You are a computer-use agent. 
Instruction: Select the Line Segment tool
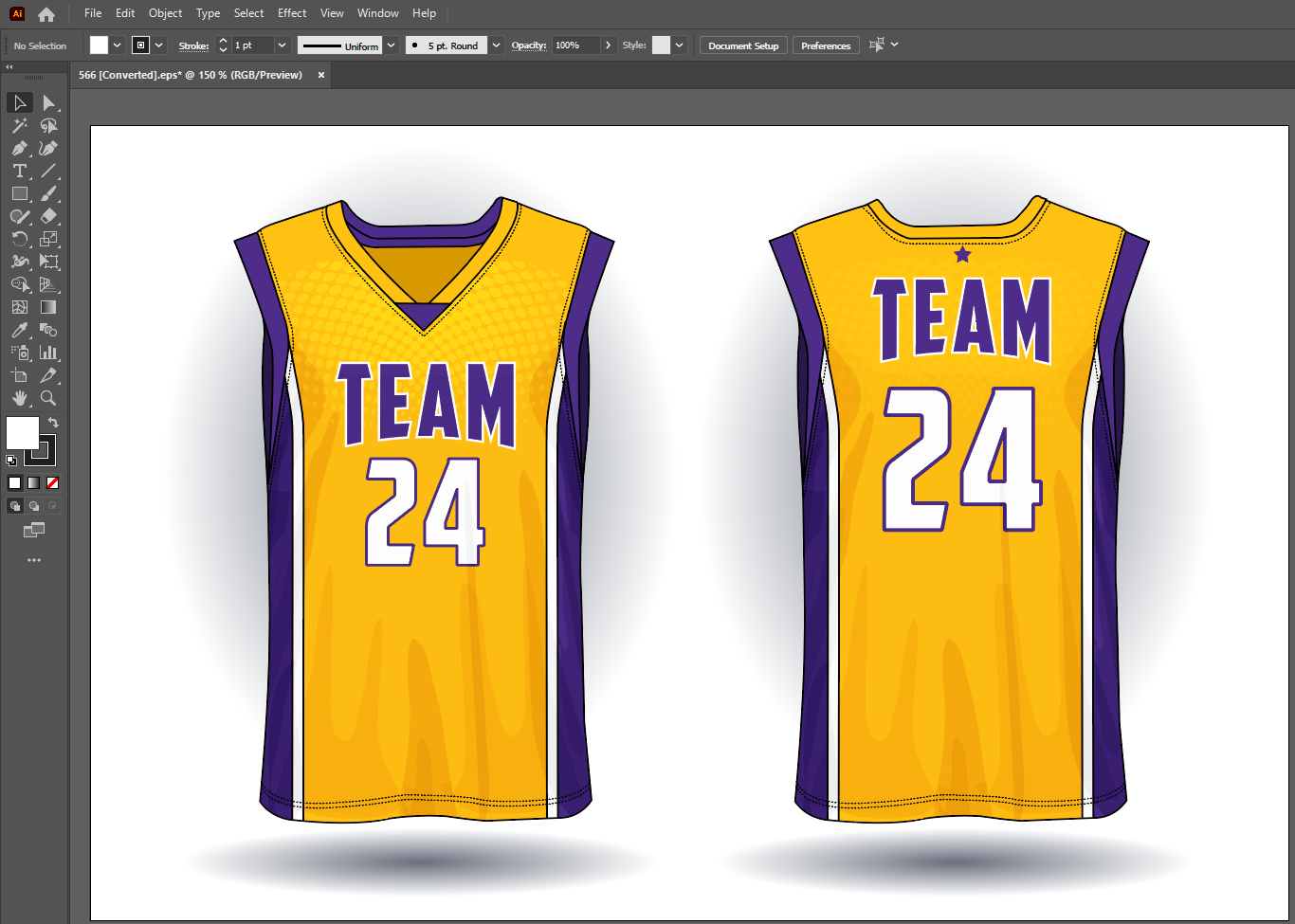click(x=49, y=171)
